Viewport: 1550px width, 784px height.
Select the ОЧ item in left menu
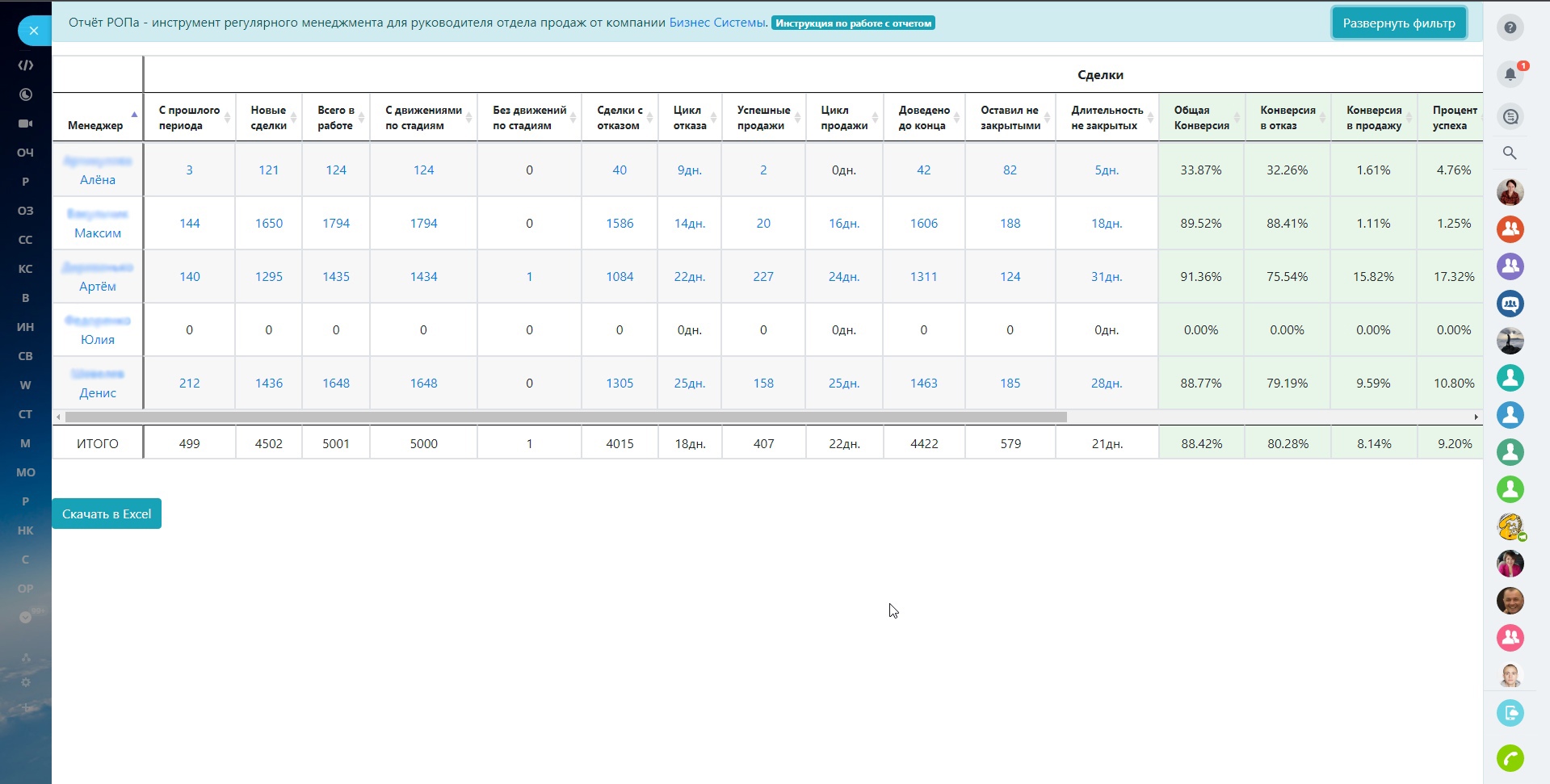pyautogui.click(x=25, y=153)
